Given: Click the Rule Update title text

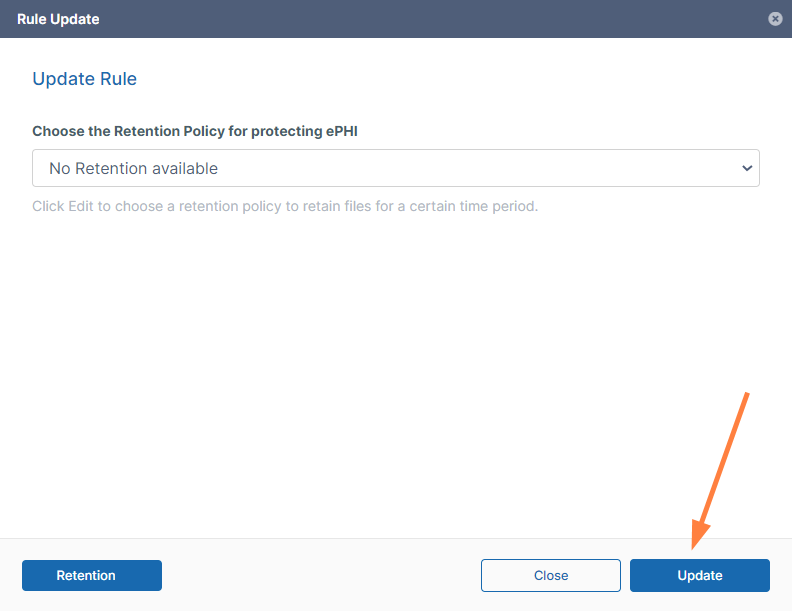Looking at the screenshot, I should click(x=58, y=19).
